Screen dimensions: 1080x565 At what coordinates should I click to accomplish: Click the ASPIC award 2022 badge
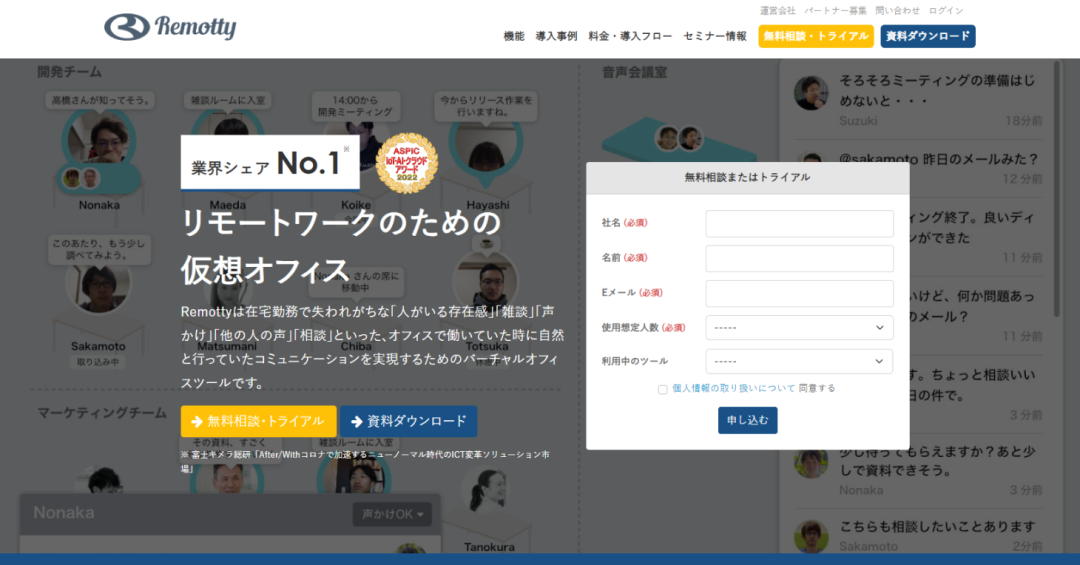406,163
